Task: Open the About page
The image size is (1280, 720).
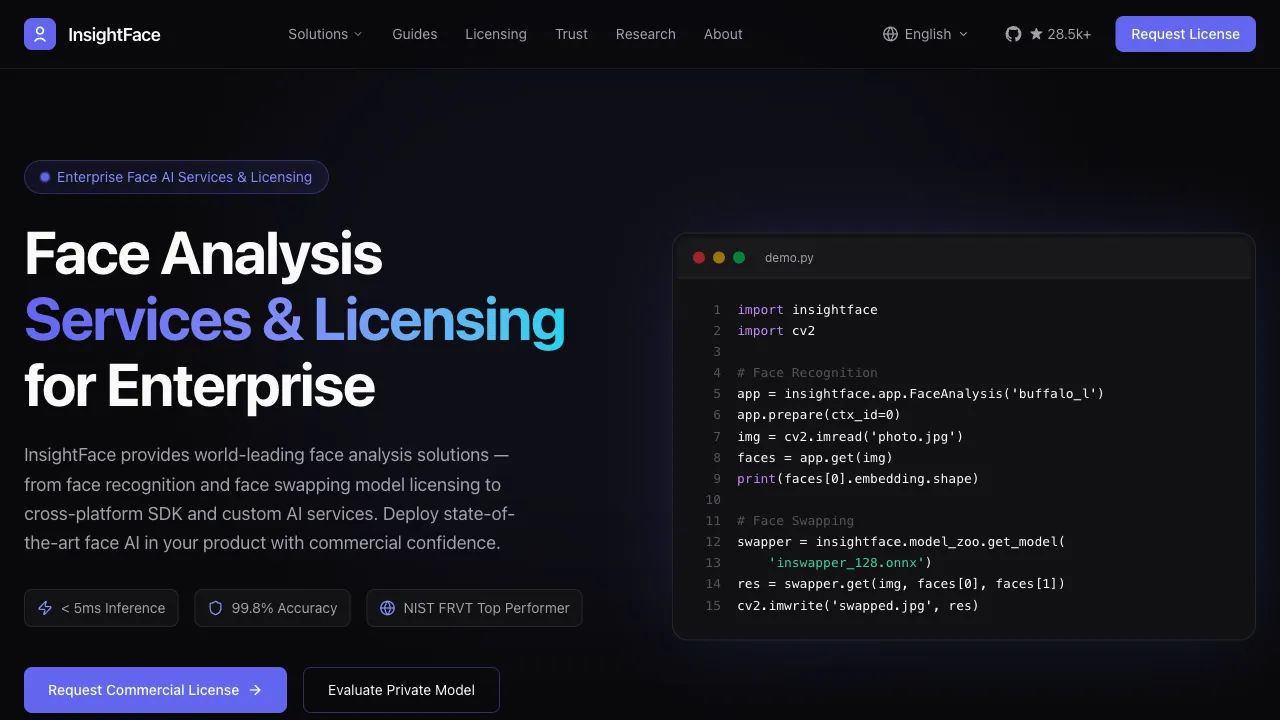Action: (x=723, y=34)
